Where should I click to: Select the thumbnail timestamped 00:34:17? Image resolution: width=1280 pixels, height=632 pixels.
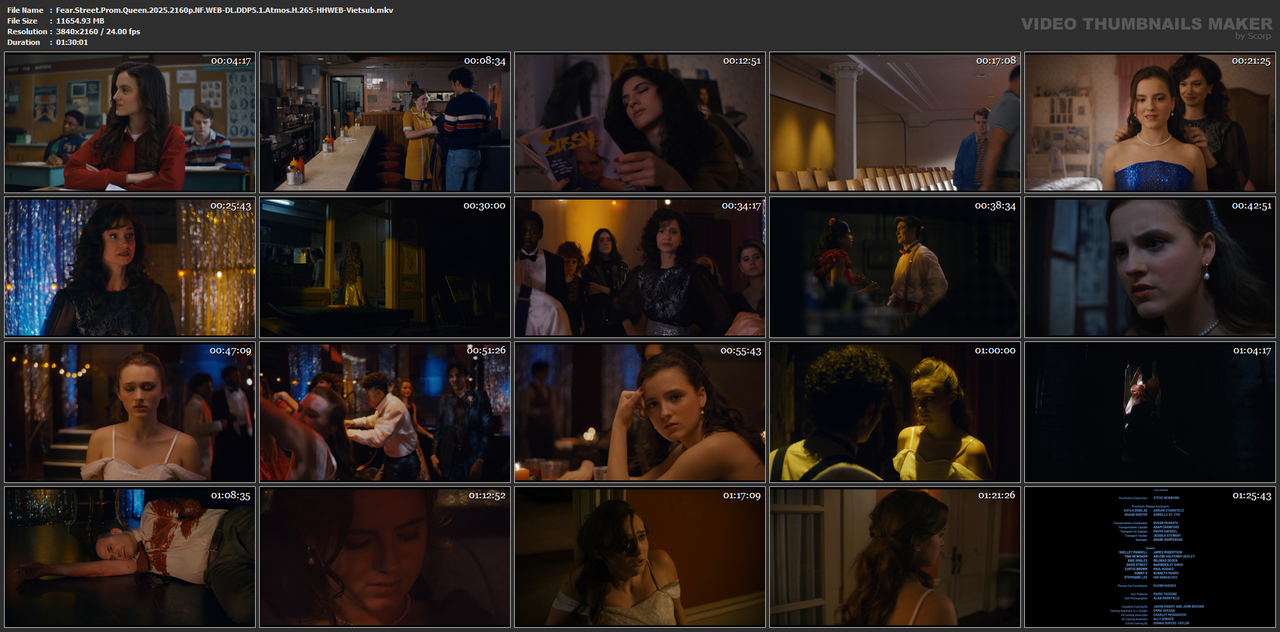[640, 267]
